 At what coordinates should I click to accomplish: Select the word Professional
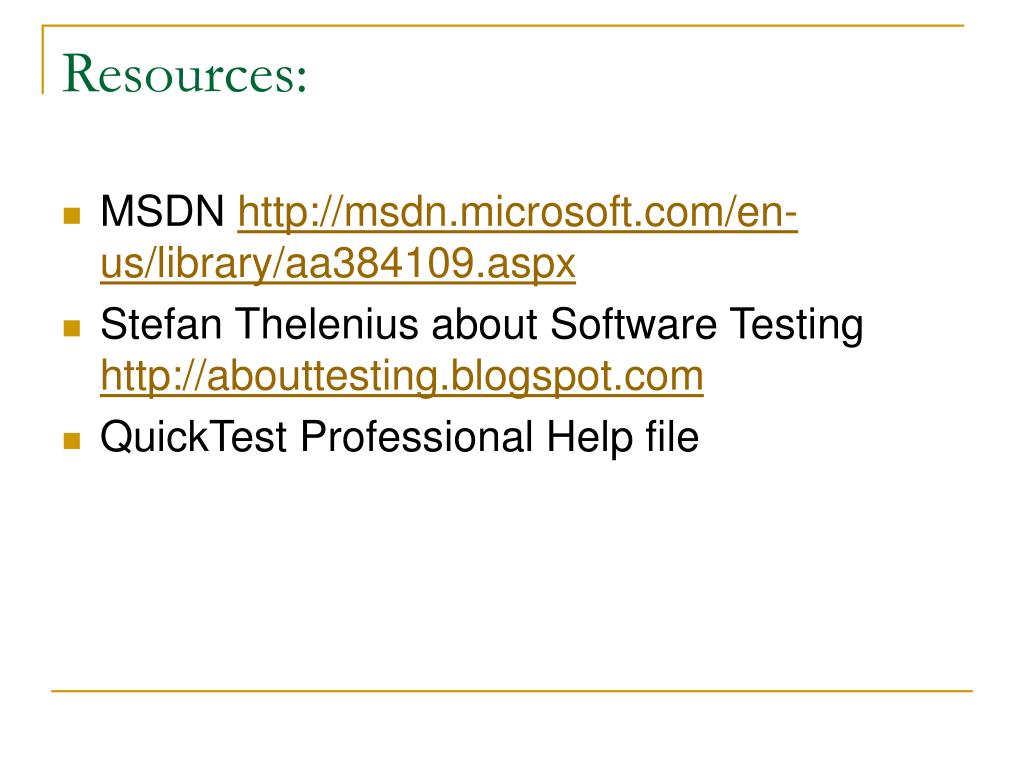[x=417, y=437]
